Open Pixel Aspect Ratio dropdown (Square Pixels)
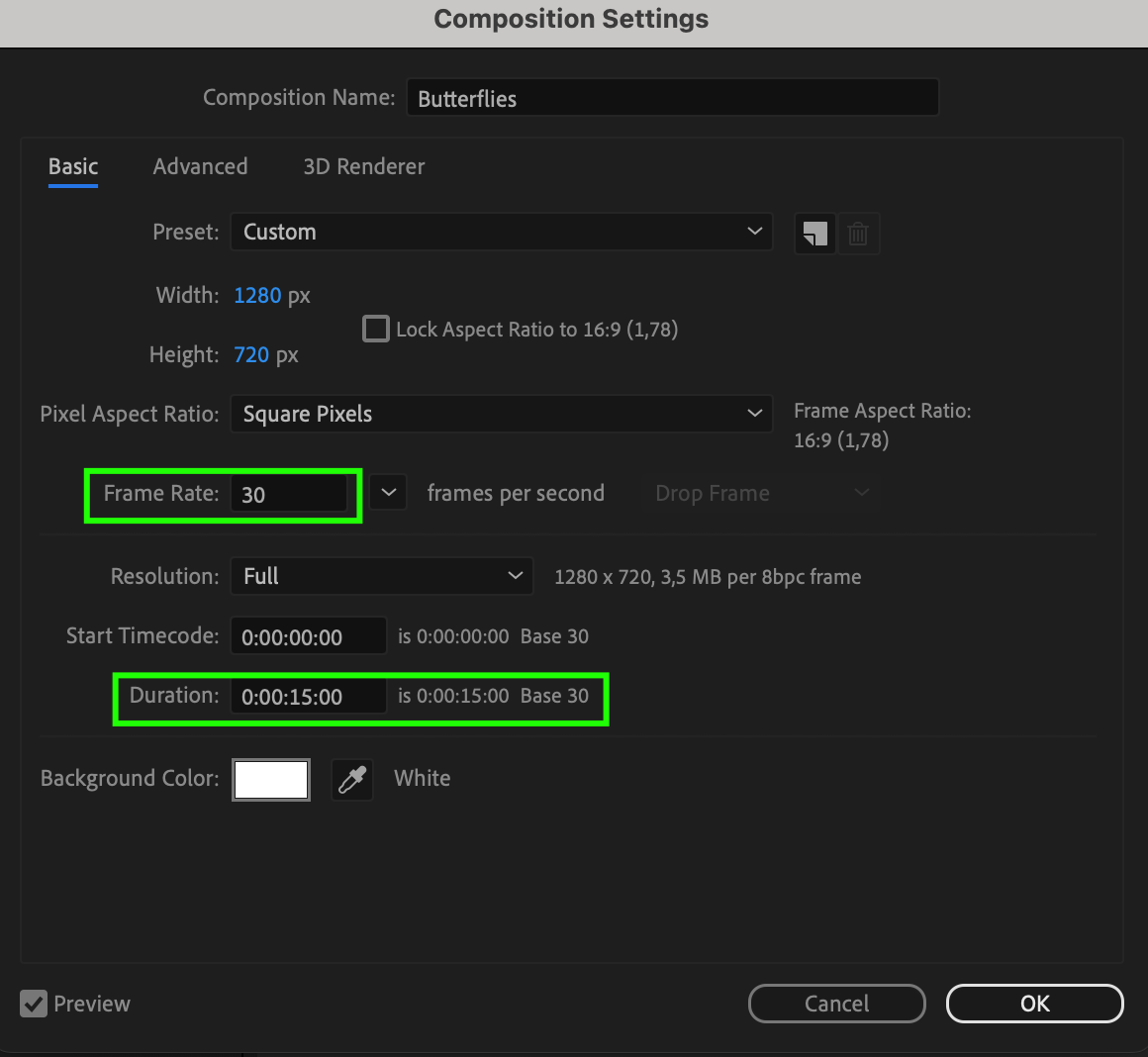1148x1057 pixels. (x=502, y=415)
